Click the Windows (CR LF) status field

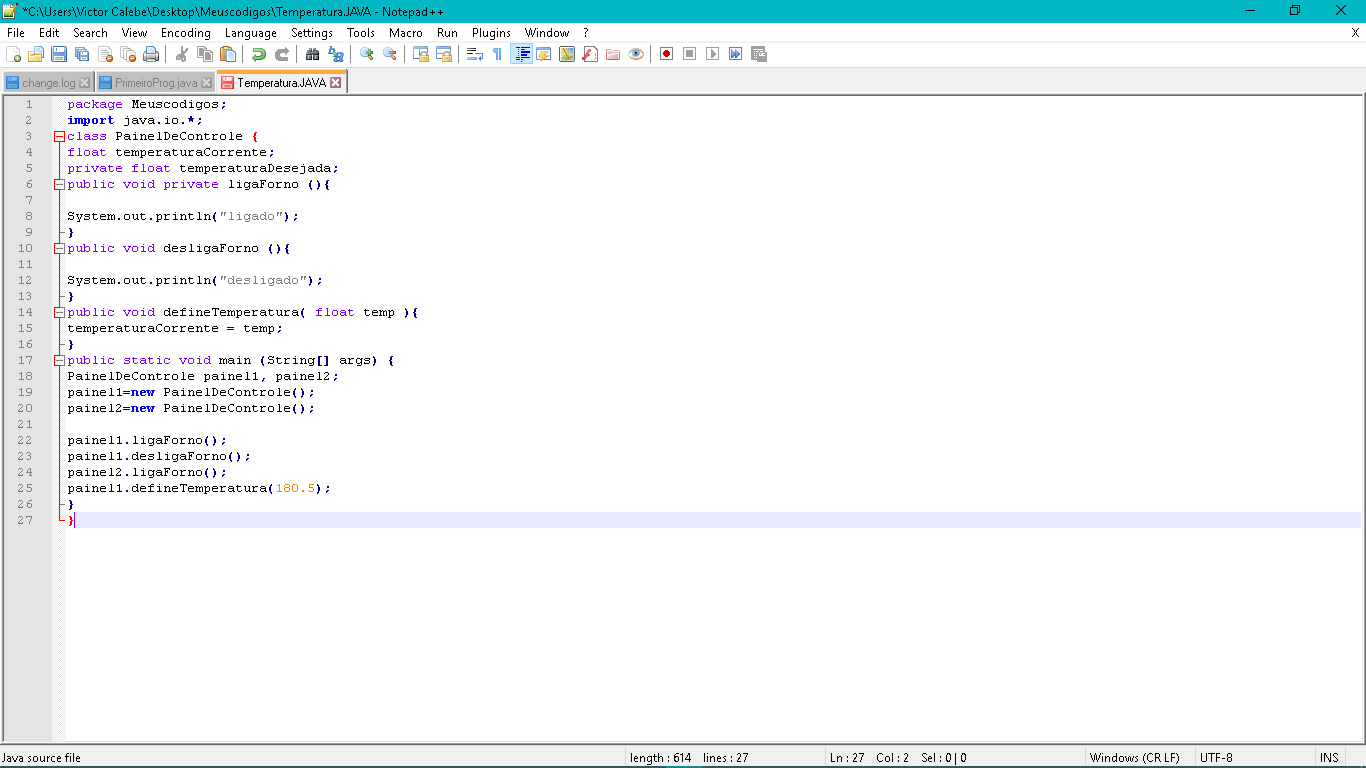tap(1134, 758)
